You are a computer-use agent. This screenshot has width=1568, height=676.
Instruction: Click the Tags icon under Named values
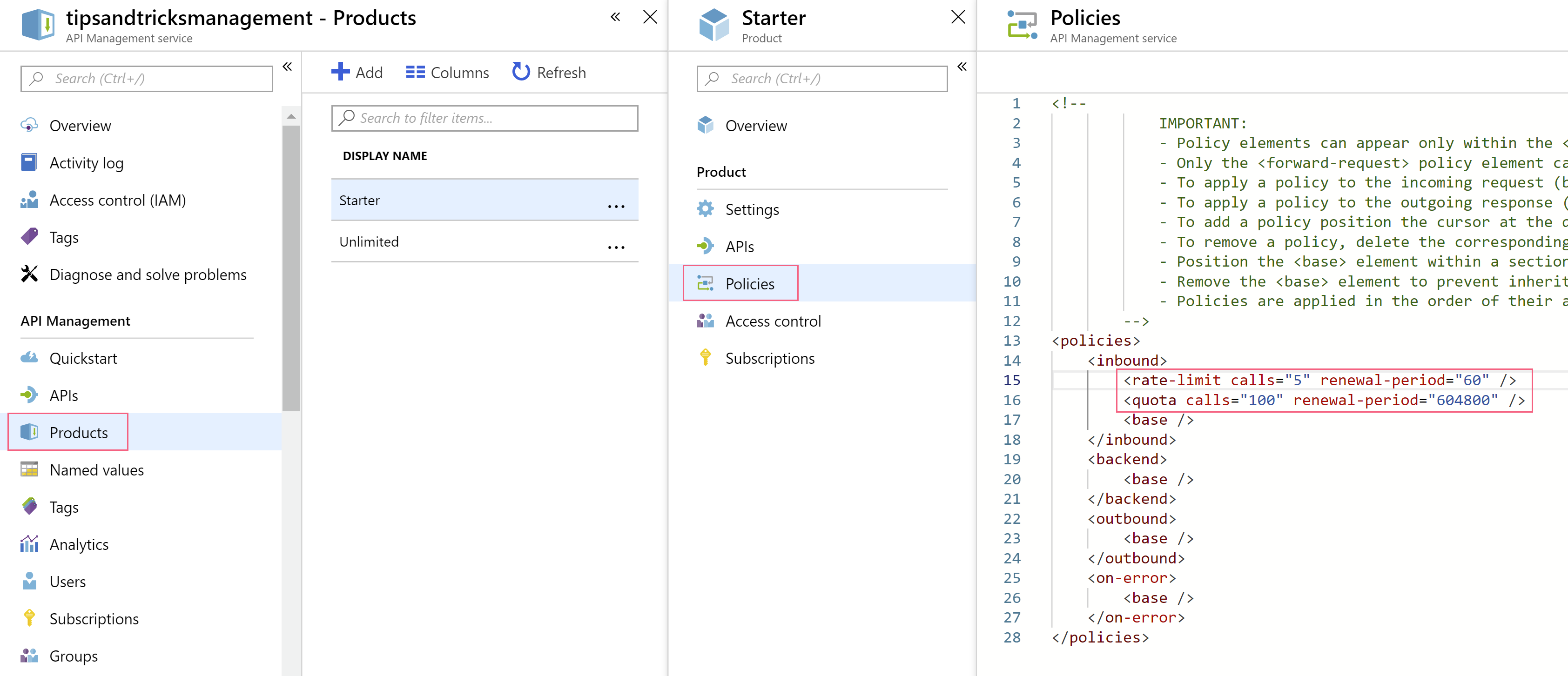click(x=29, y=506)
